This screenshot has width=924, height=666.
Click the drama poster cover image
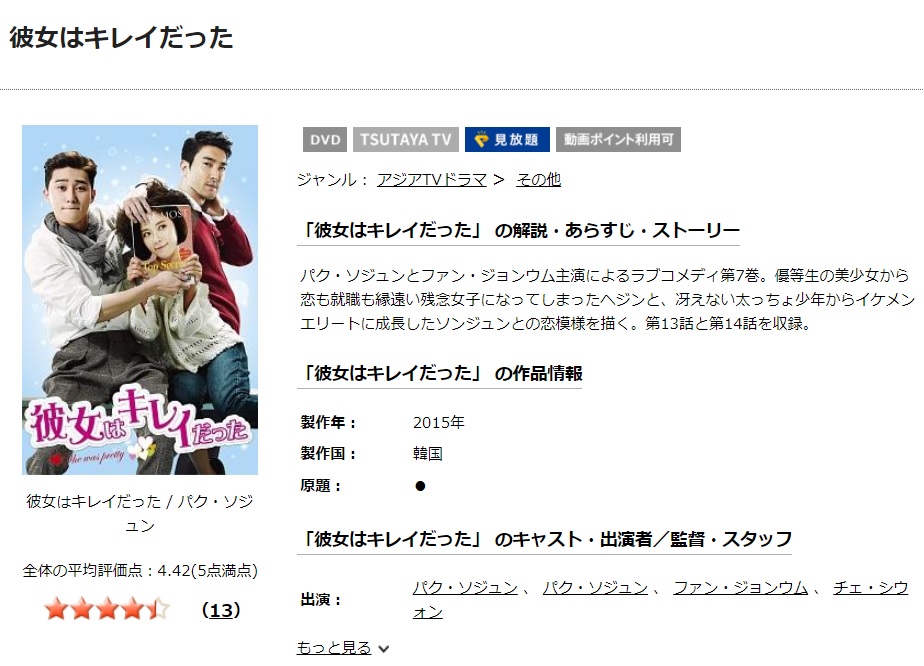pyautogui.click(x=140, y=300)
